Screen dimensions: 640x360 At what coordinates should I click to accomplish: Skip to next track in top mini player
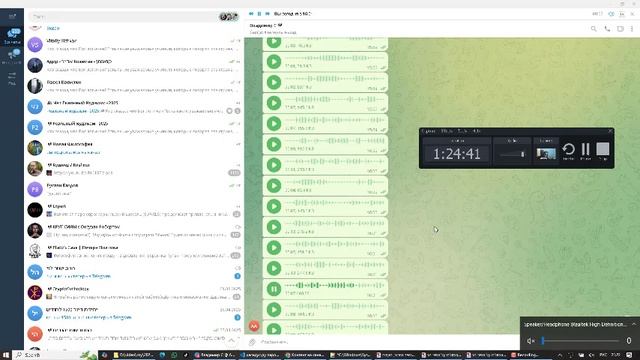267,14
